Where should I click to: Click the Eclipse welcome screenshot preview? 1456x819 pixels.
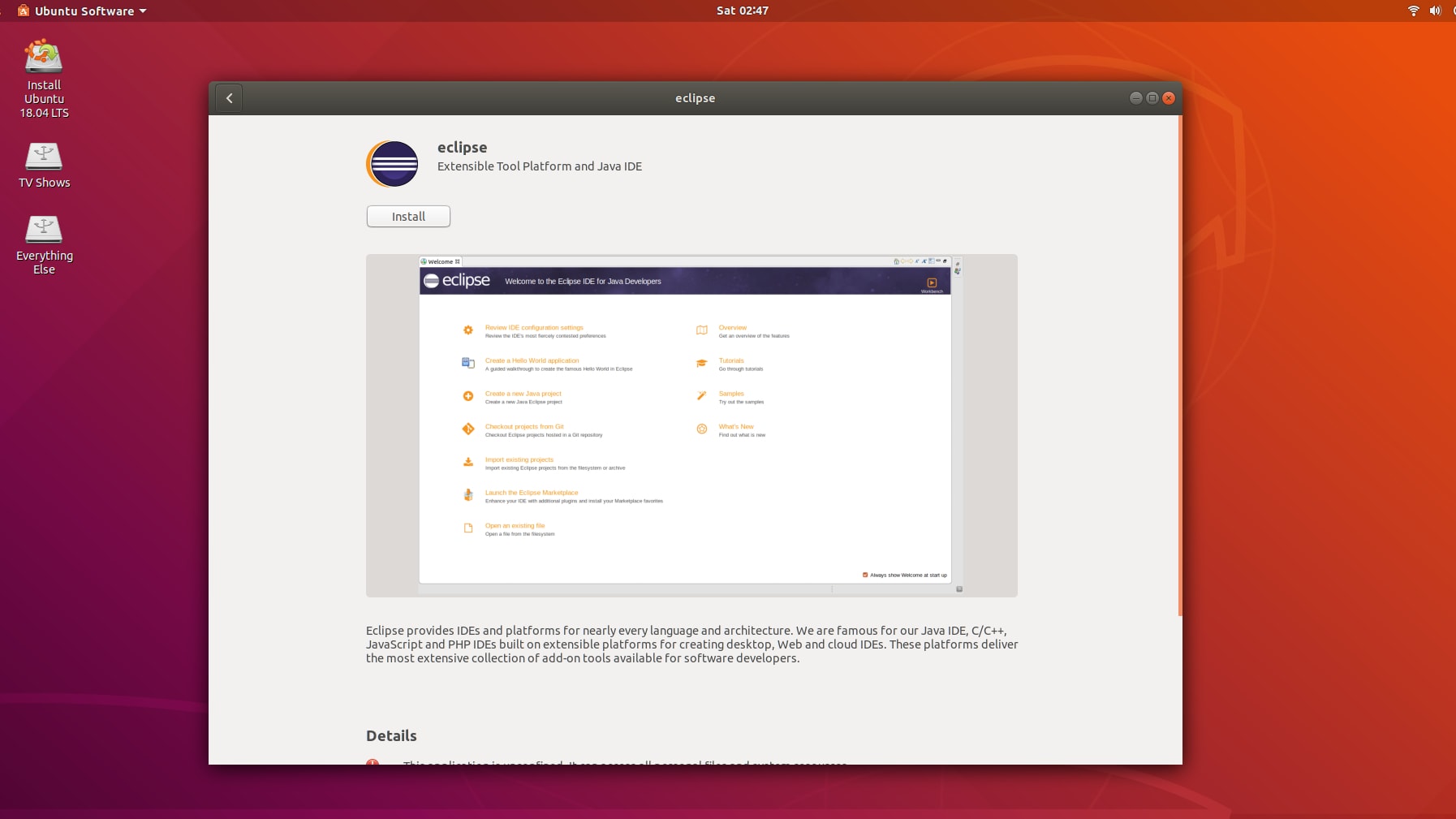coord(691,425)
